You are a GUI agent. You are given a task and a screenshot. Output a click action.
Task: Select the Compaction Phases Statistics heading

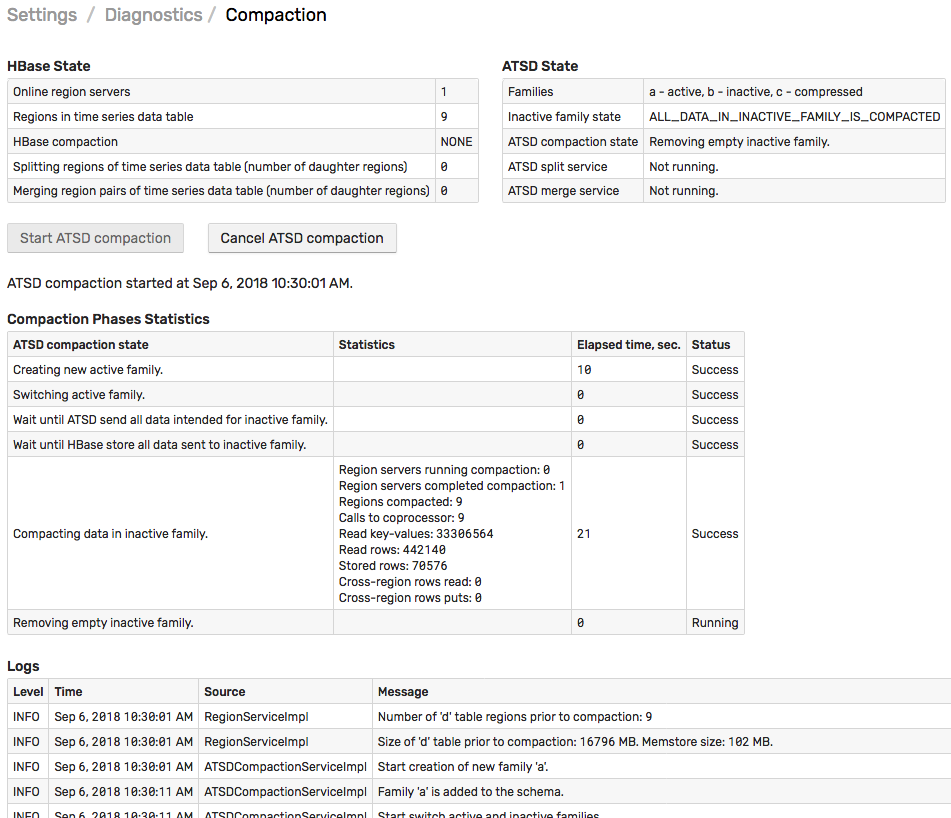point(108,319)
